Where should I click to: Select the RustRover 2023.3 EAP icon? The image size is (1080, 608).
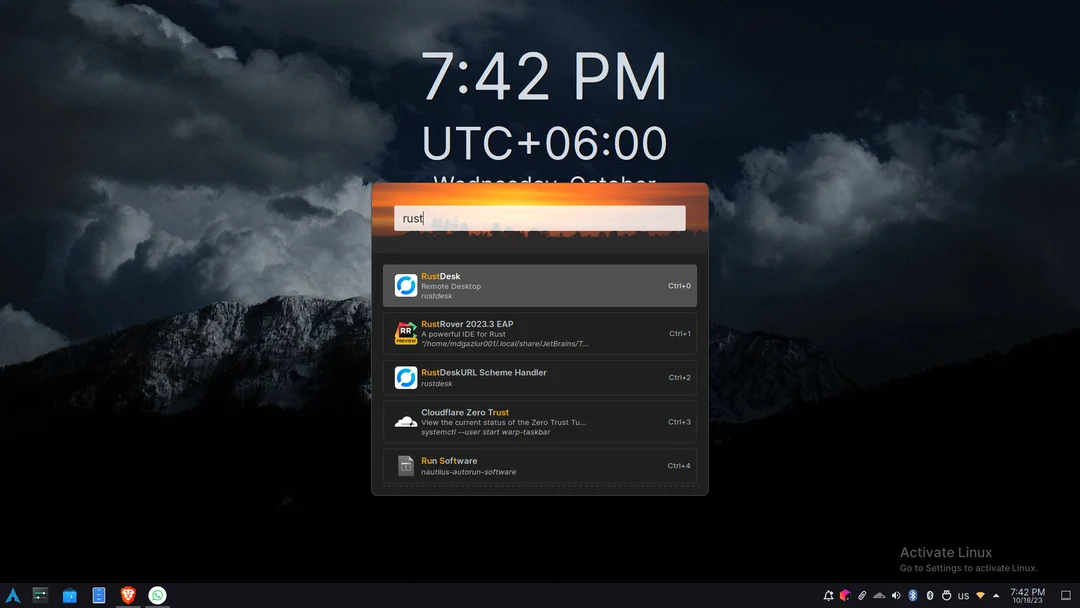(405, 332)
